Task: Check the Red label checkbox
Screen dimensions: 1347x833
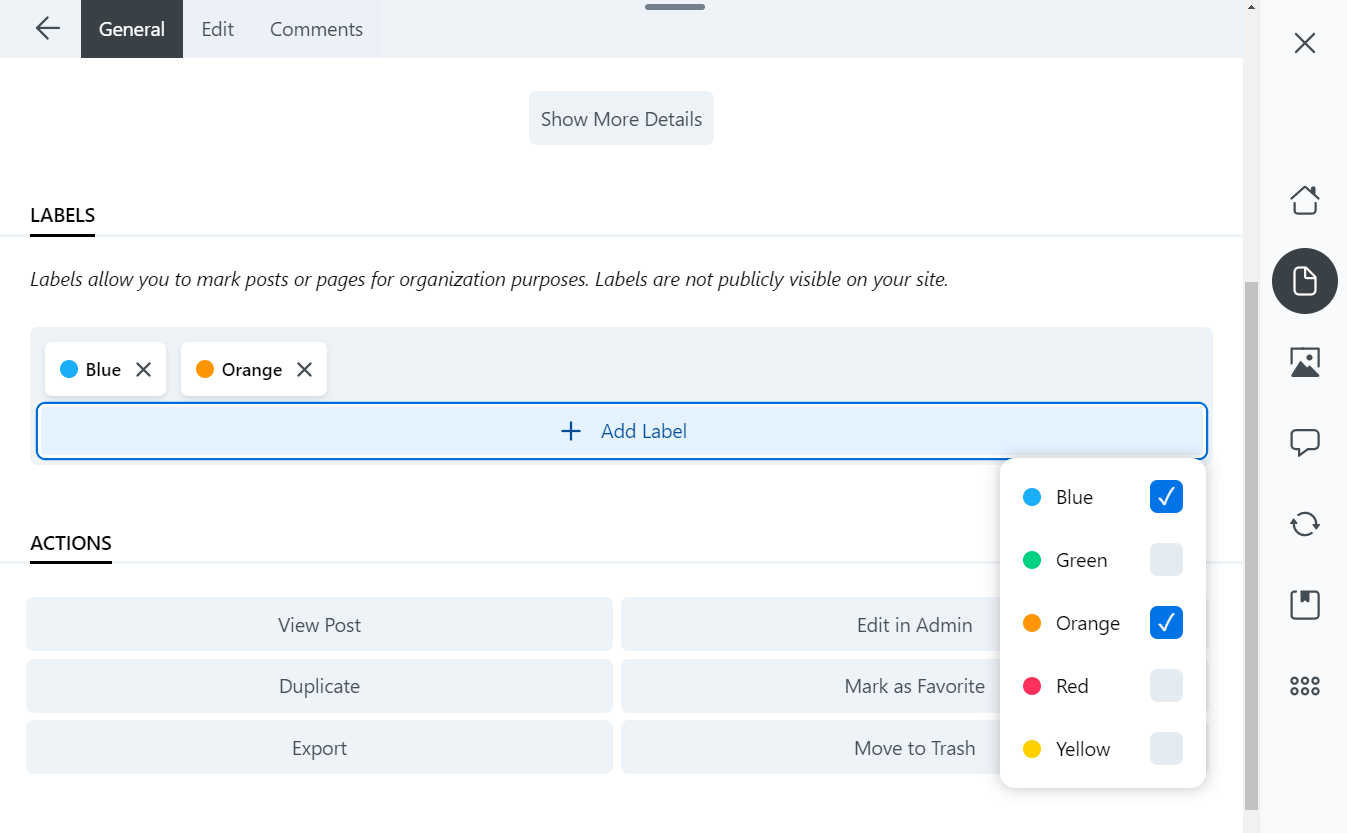Action: coord(1165,686)
